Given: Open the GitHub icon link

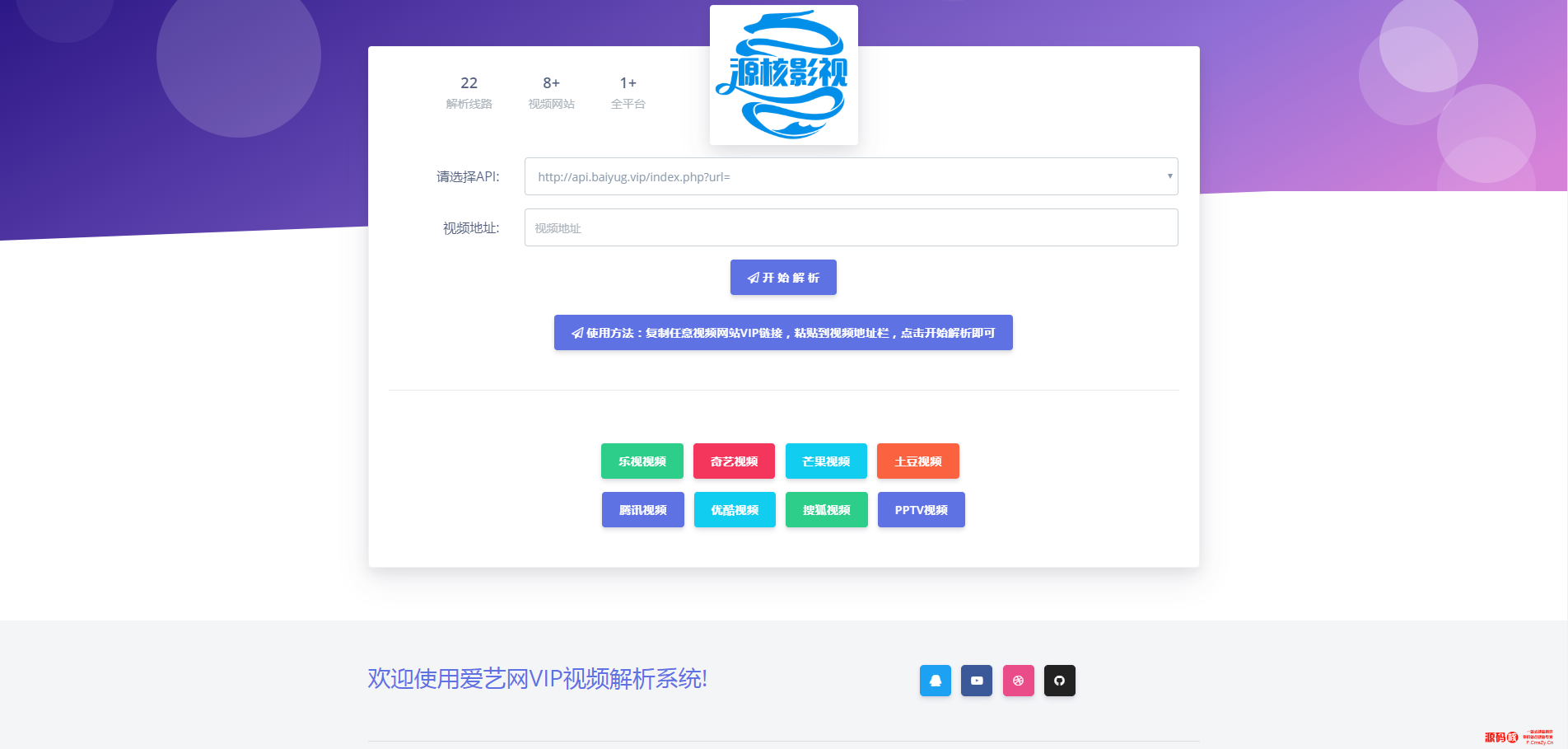Looking at the screenshot, I should coord(1059,681).
